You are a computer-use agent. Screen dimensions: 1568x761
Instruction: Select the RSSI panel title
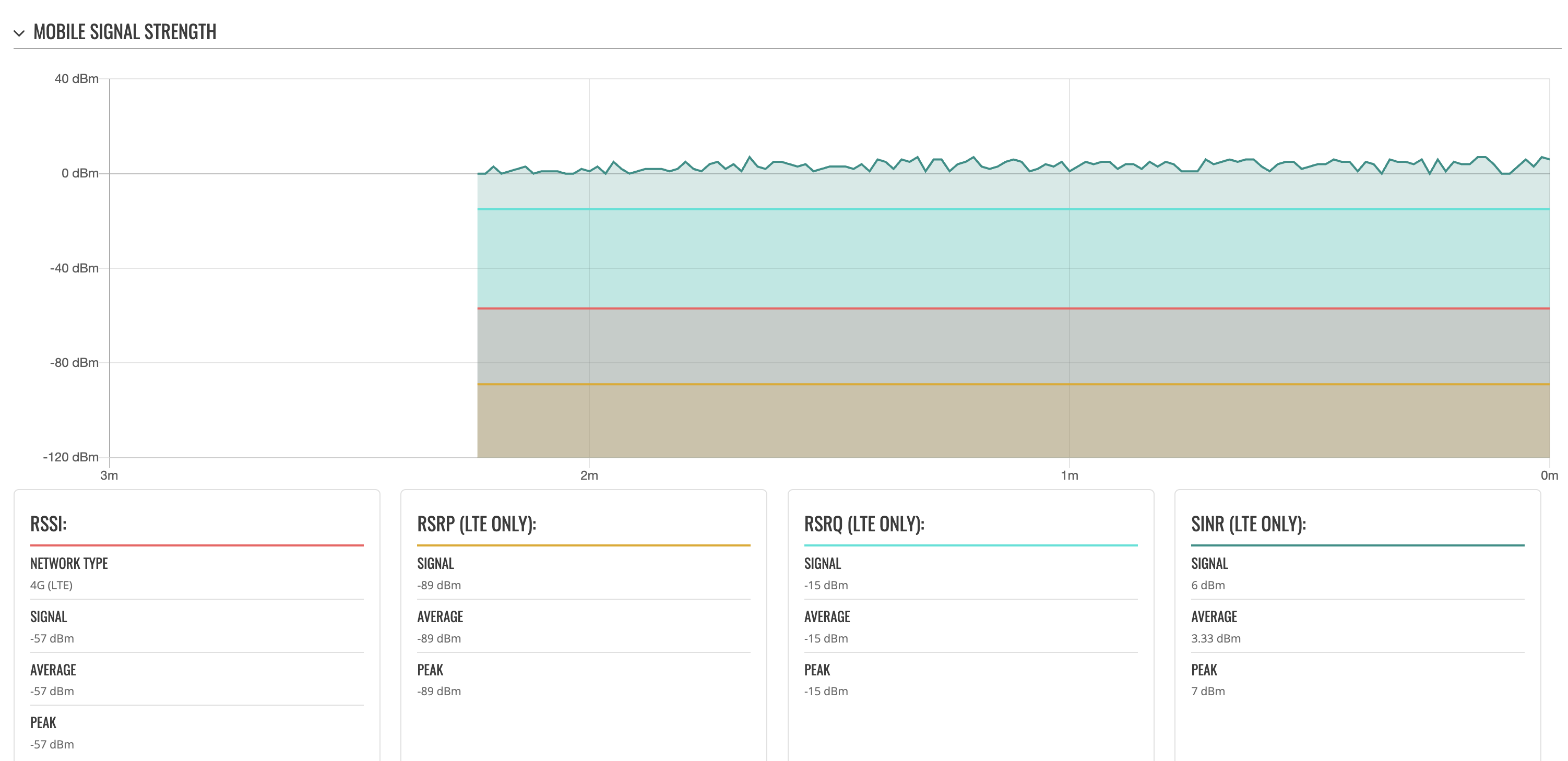(x=49, y=524)
